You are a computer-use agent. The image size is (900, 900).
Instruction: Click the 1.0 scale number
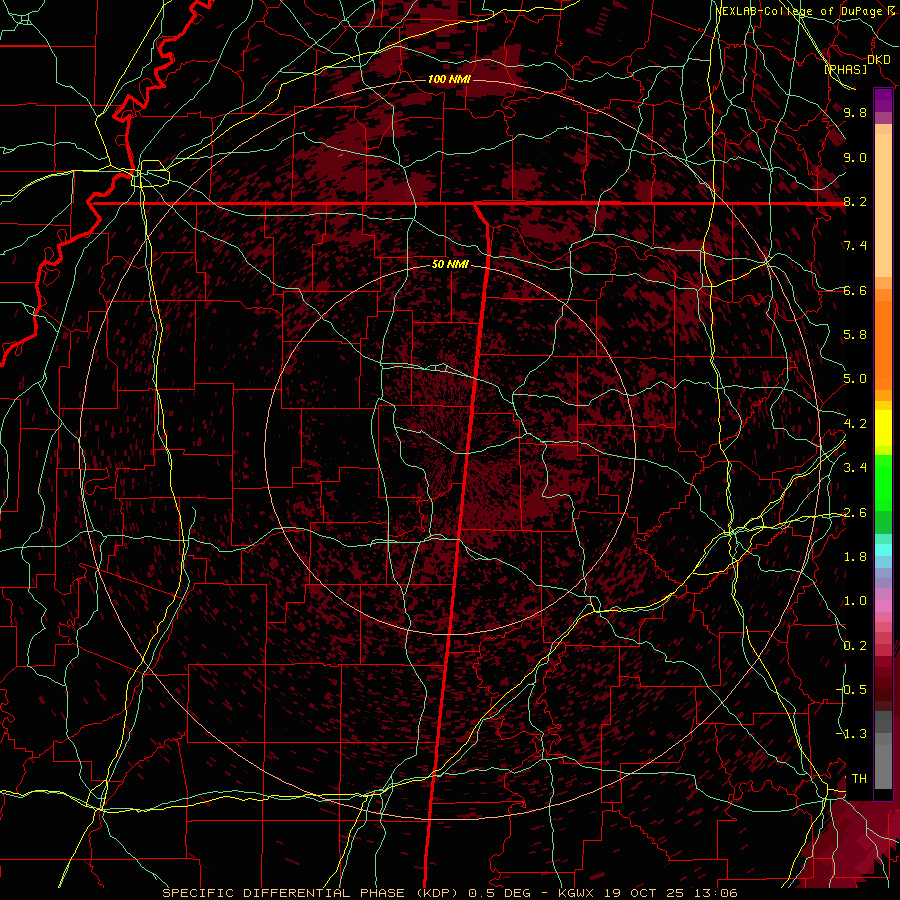pos(855,601)
